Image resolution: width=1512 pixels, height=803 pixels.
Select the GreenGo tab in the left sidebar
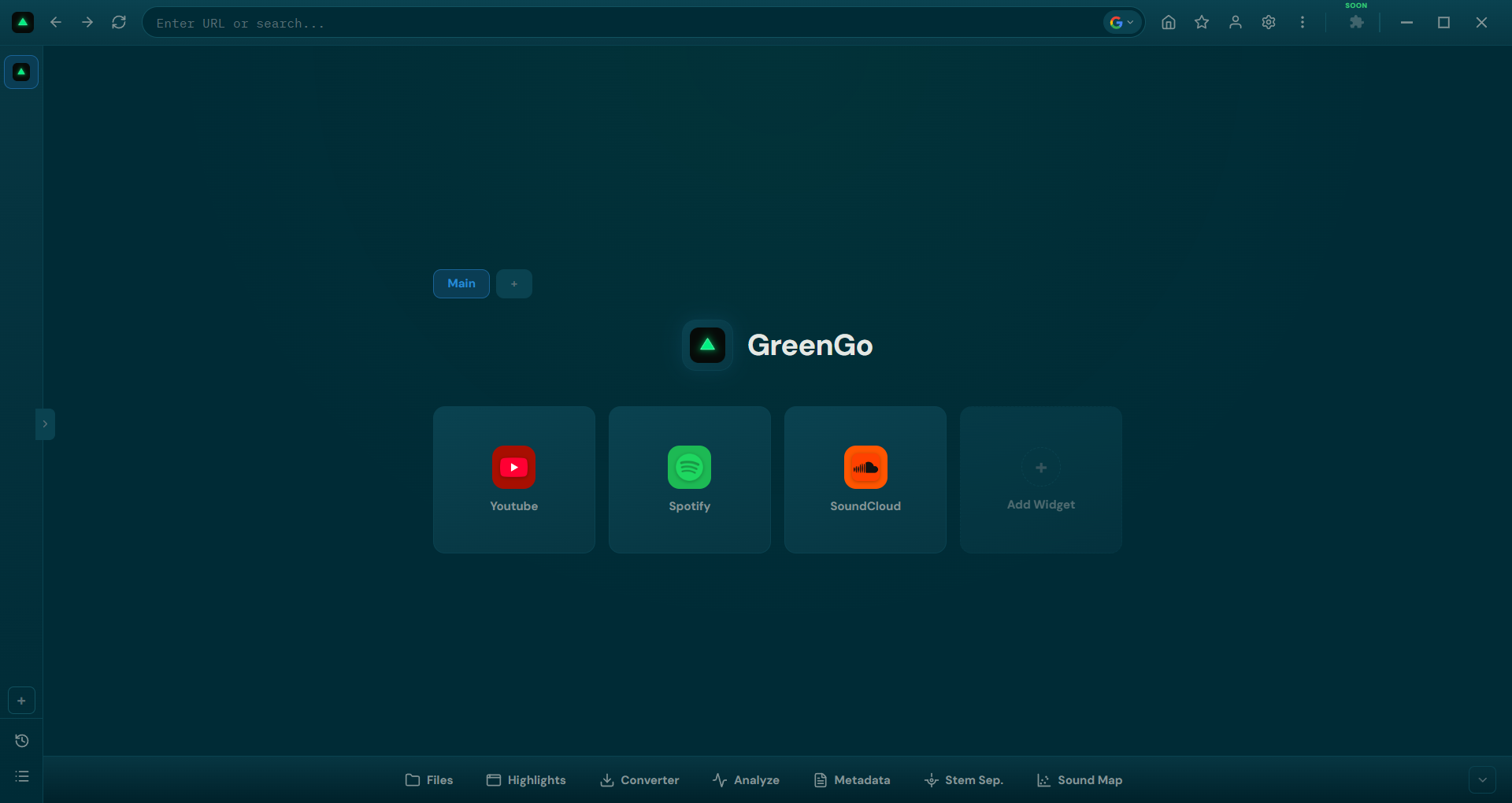click(x=21, y=72)
